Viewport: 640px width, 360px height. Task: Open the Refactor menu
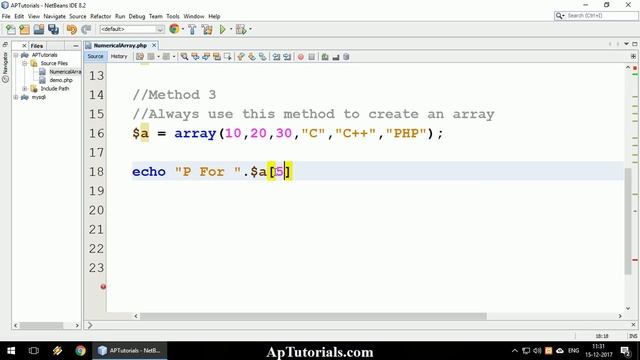100,16
